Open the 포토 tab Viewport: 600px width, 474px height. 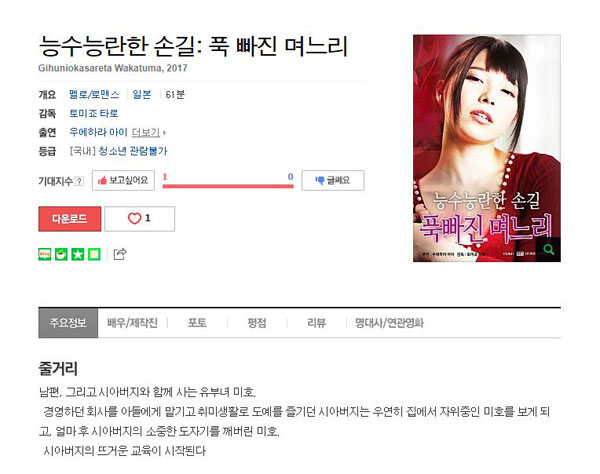click(197, 323)
